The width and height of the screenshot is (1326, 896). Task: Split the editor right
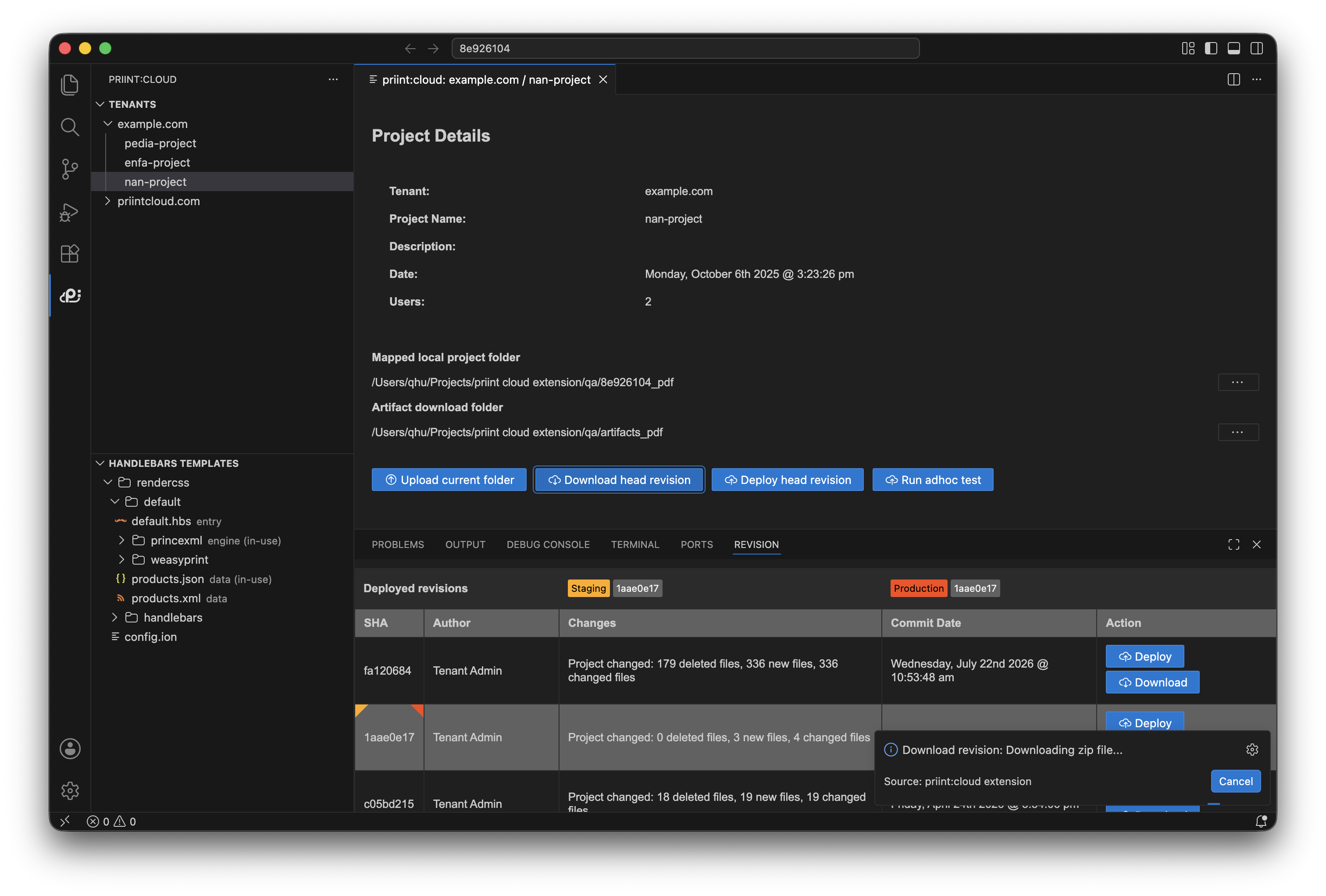coord(1233,79)
